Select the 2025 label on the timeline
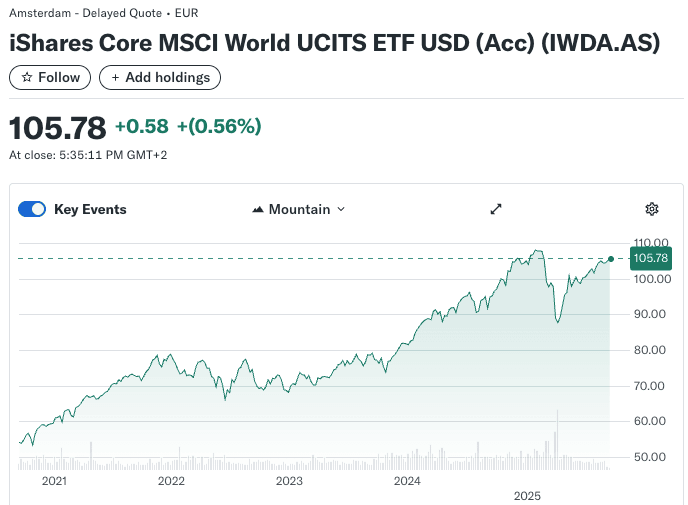The height and width of the screenshot is (505, 688). tap(527, 496)
